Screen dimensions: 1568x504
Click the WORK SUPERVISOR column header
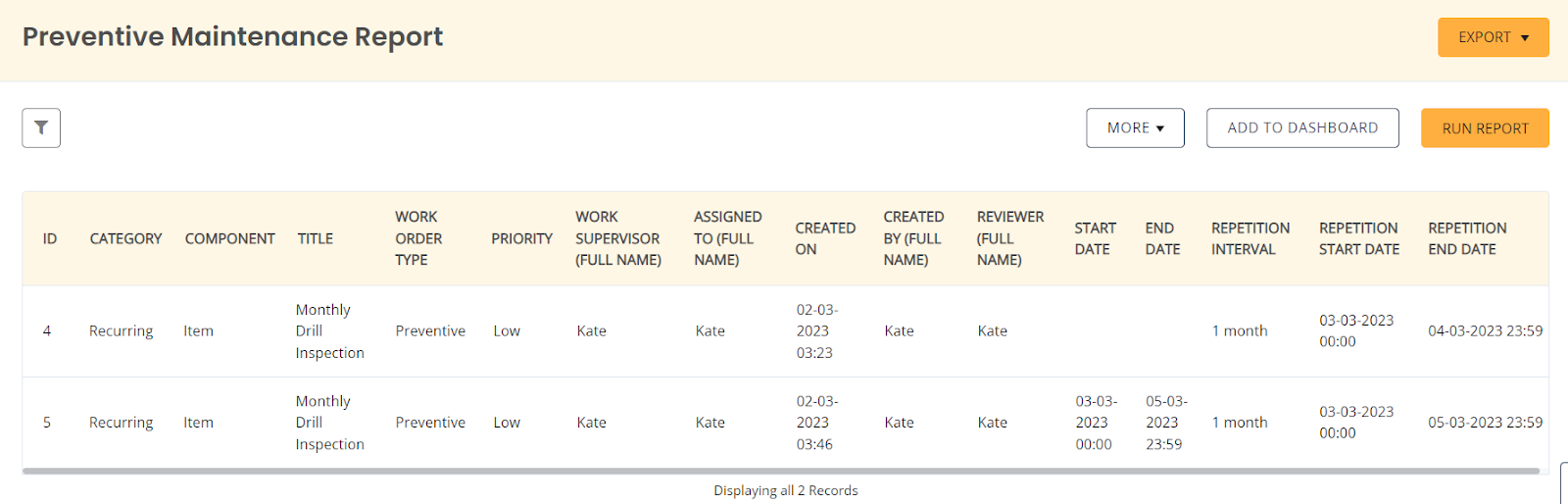(618, 238)
